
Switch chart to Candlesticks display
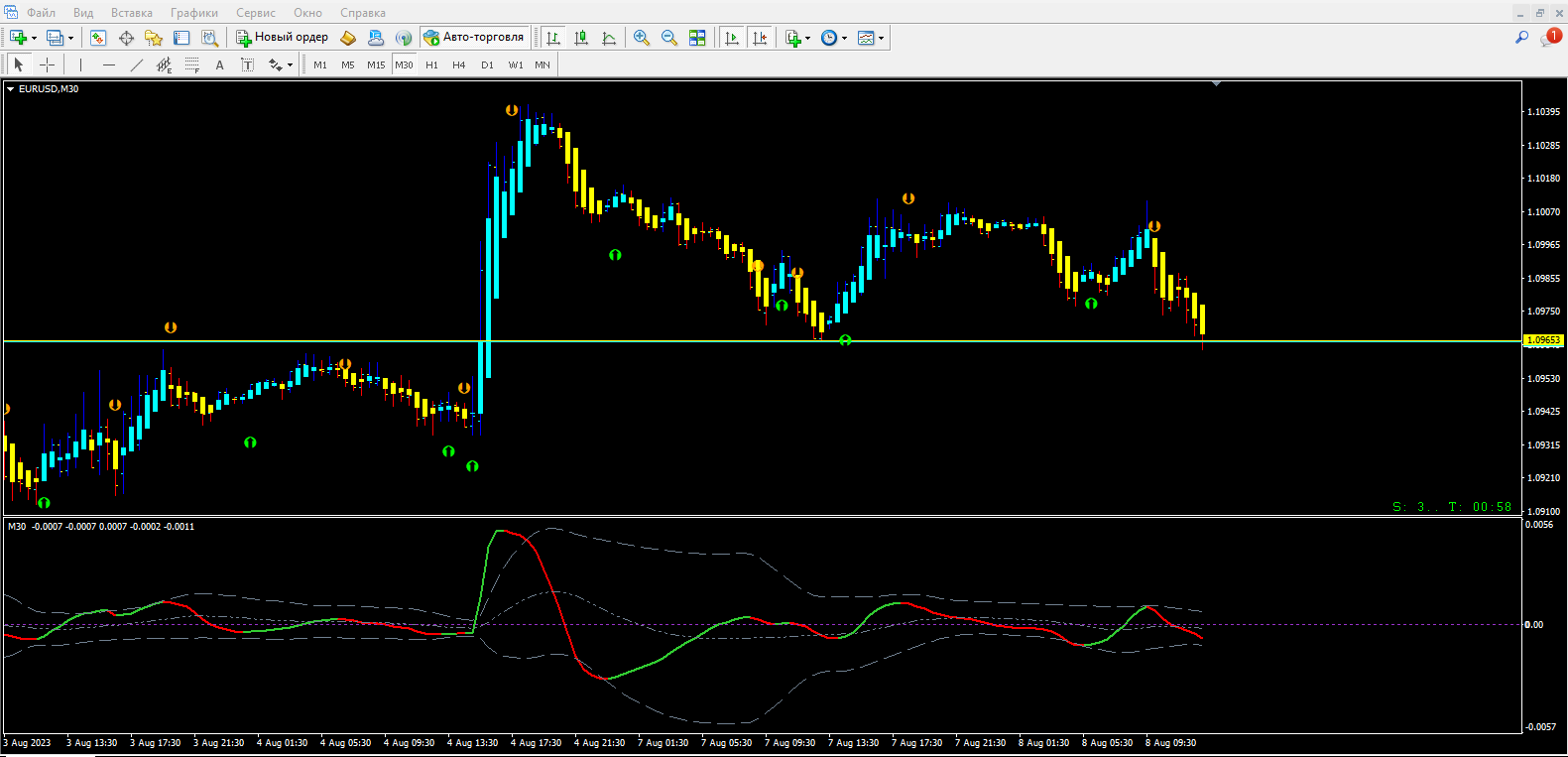pos(581,38)
